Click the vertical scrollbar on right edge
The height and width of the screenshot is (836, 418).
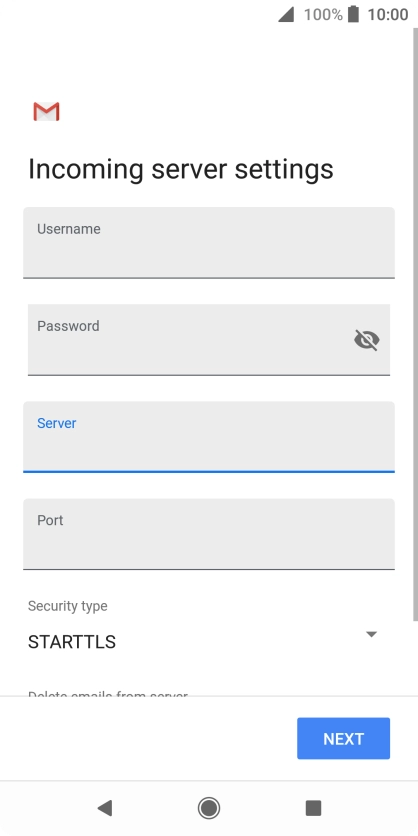[415, 325]
